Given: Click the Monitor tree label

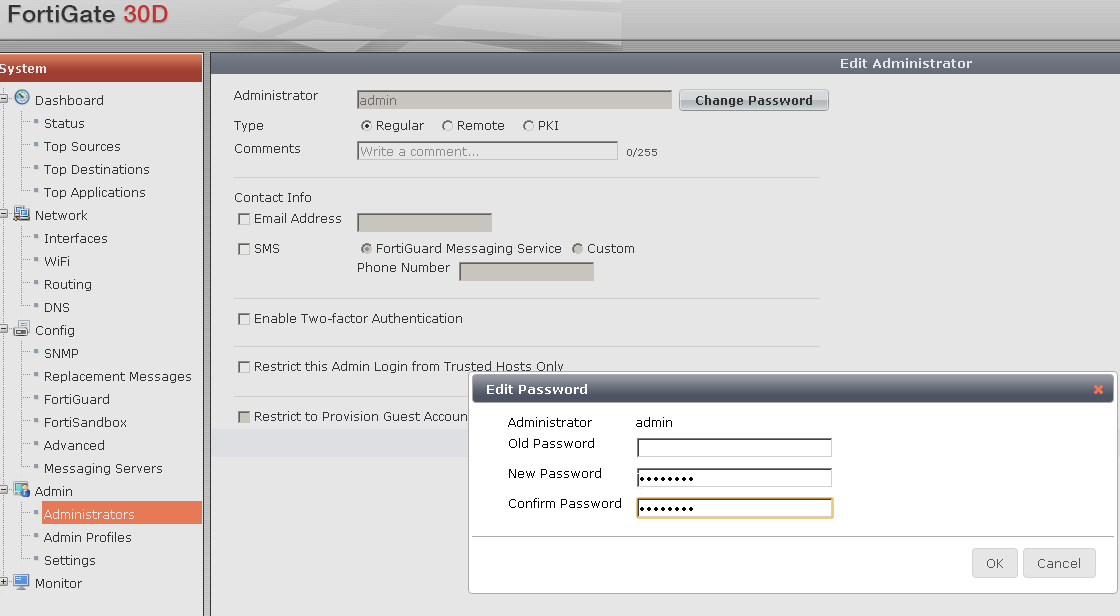Looking at the screenshot, I should 59,583.
